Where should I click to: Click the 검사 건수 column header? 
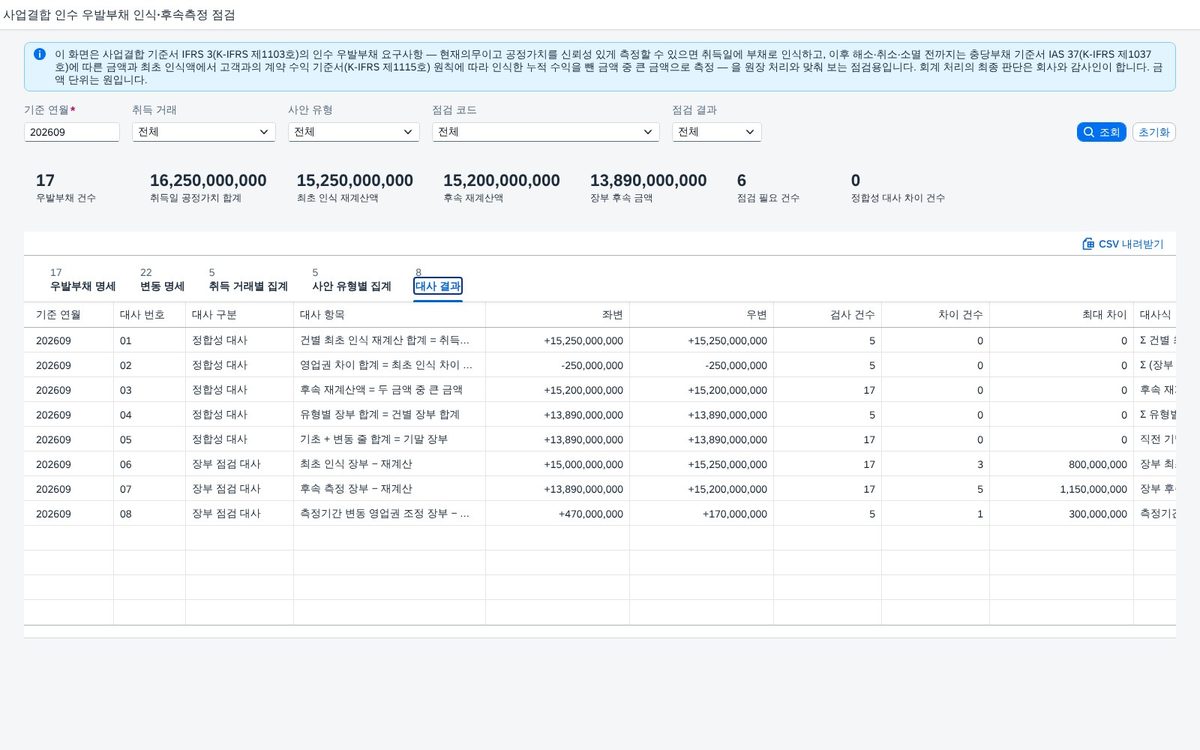pos(828,315)
